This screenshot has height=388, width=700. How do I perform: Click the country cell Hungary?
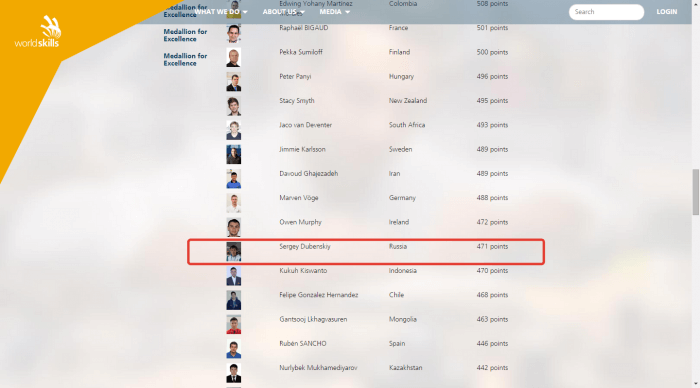pyautogui.click(x=401, y=76)
